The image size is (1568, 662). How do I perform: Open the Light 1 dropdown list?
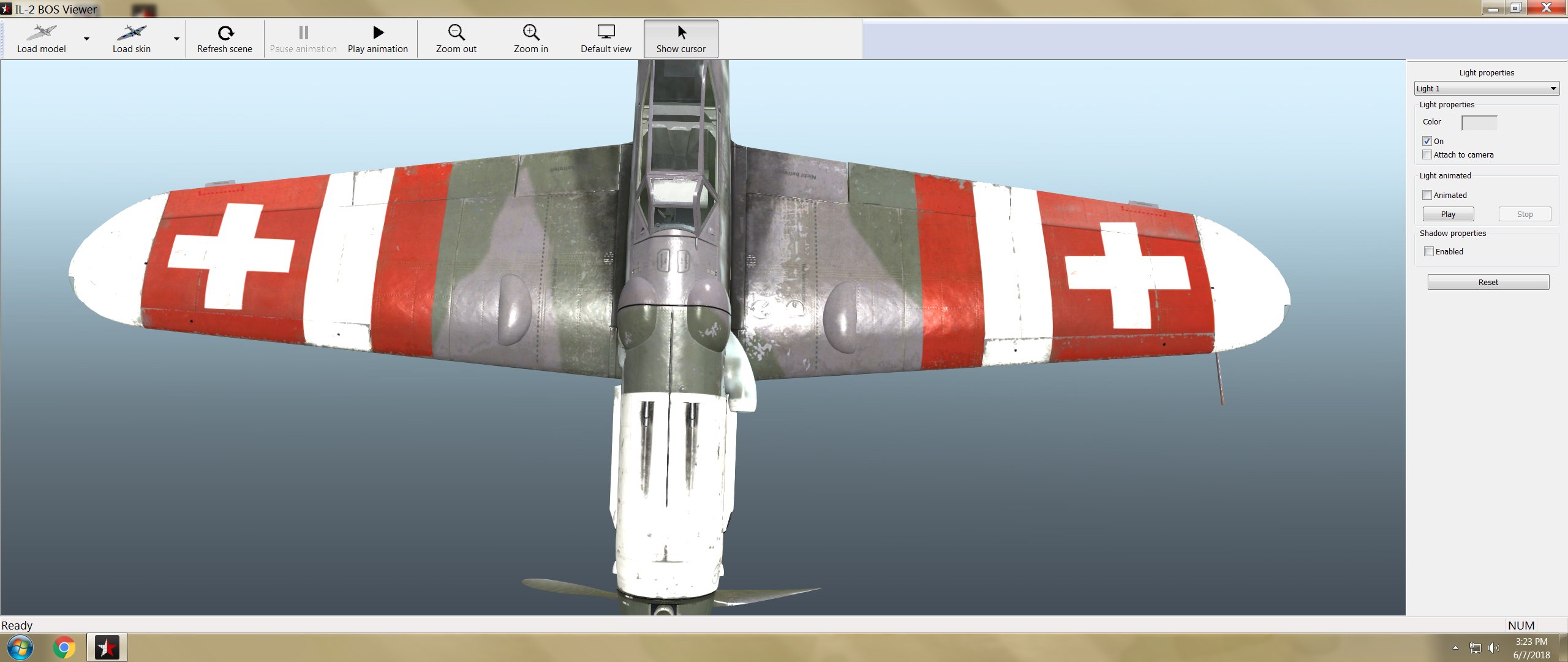point(1487,88)
